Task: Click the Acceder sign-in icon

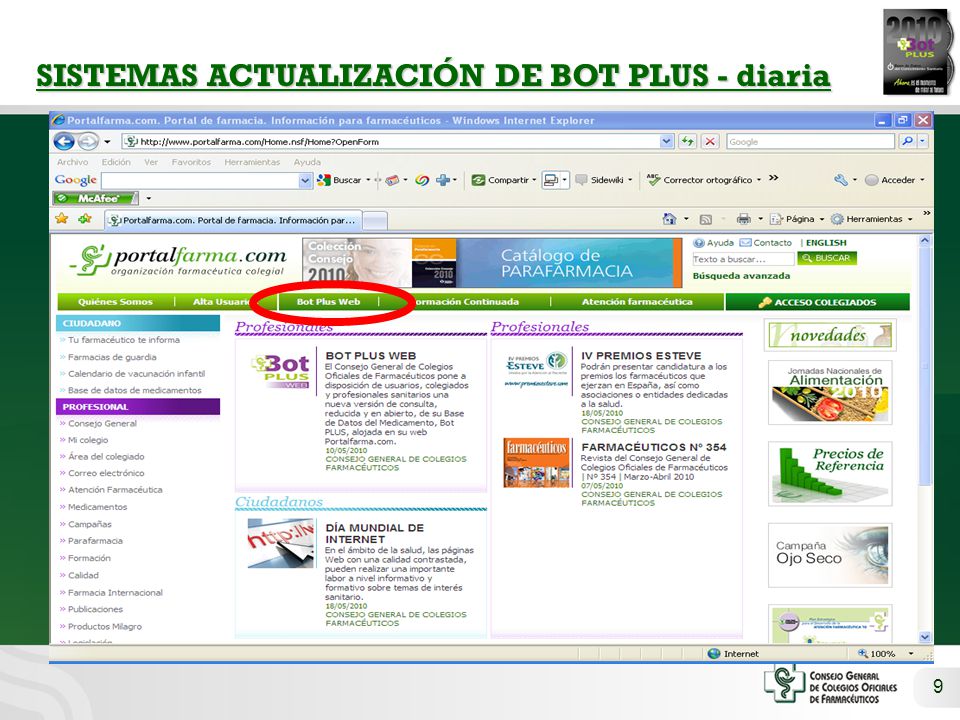Action: point(871,180)
